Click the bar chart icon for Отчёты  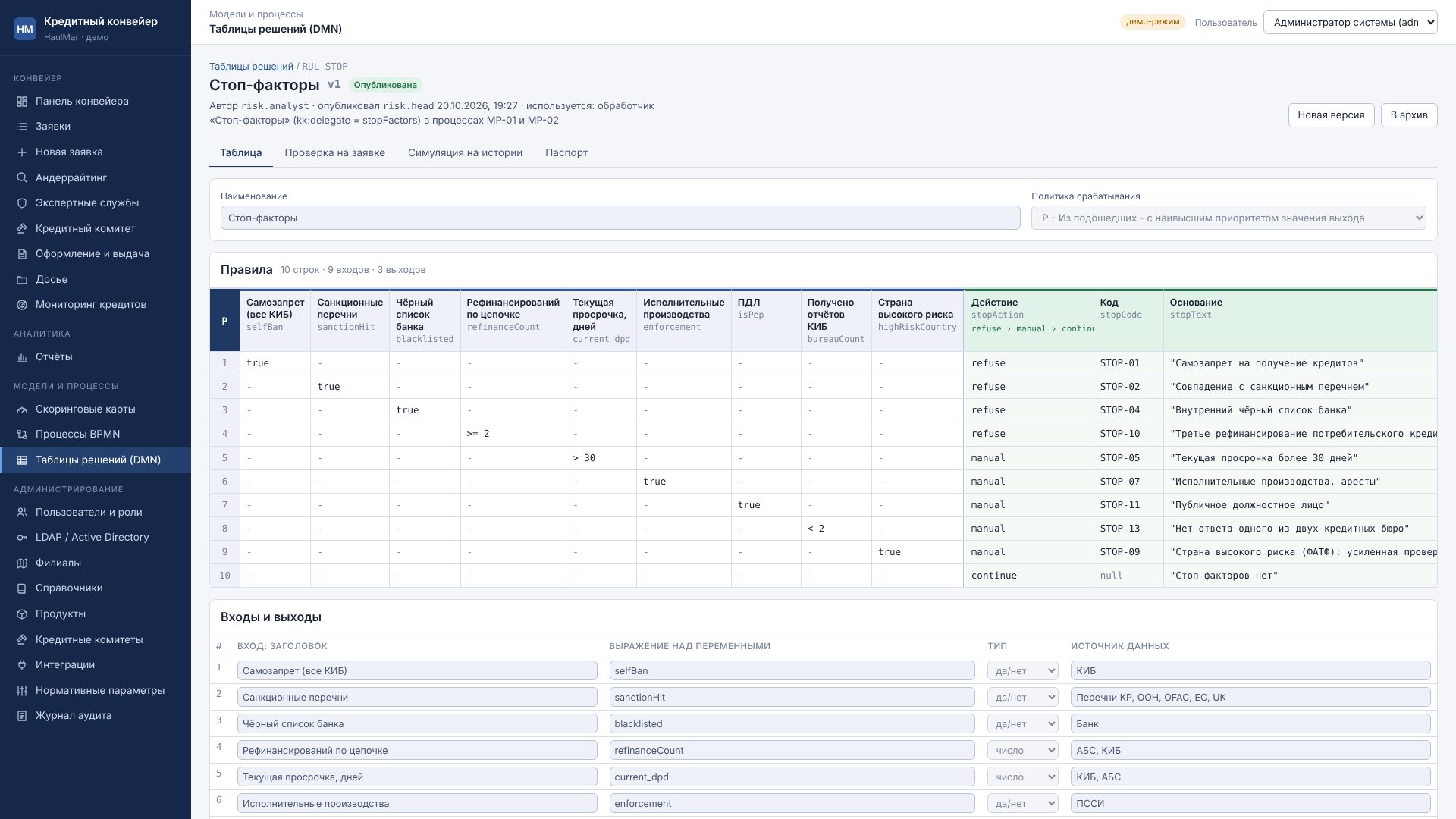pos(22,357)
